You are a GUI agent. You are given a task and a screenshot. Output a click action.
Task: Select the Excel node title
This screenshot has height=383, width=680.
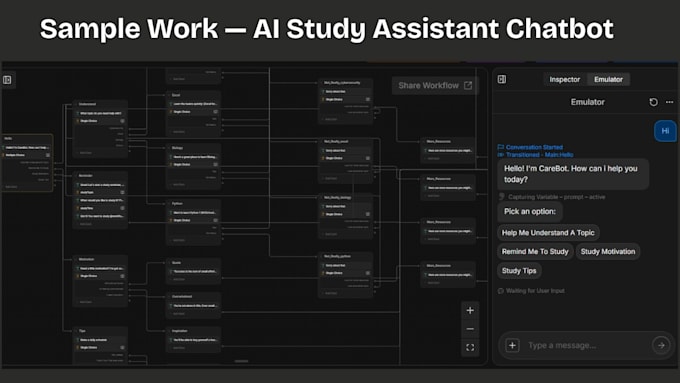click(176, 95)
